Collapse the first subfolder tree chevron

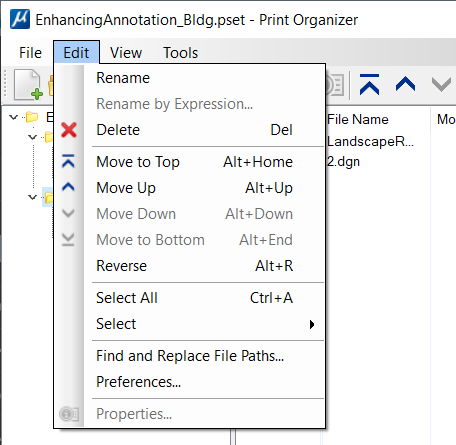tap(32, 137)
